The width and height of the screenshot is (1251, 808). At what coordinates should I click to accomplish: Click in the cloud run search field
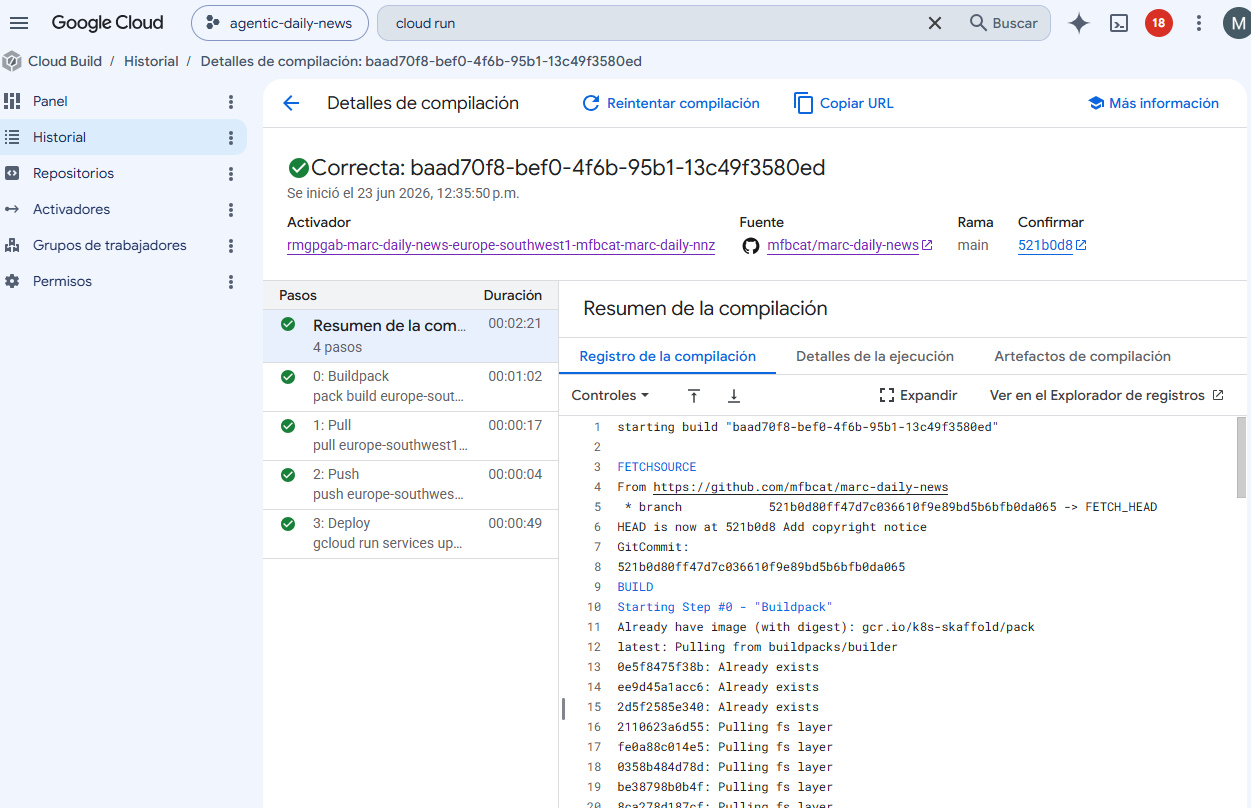(650, 23)
